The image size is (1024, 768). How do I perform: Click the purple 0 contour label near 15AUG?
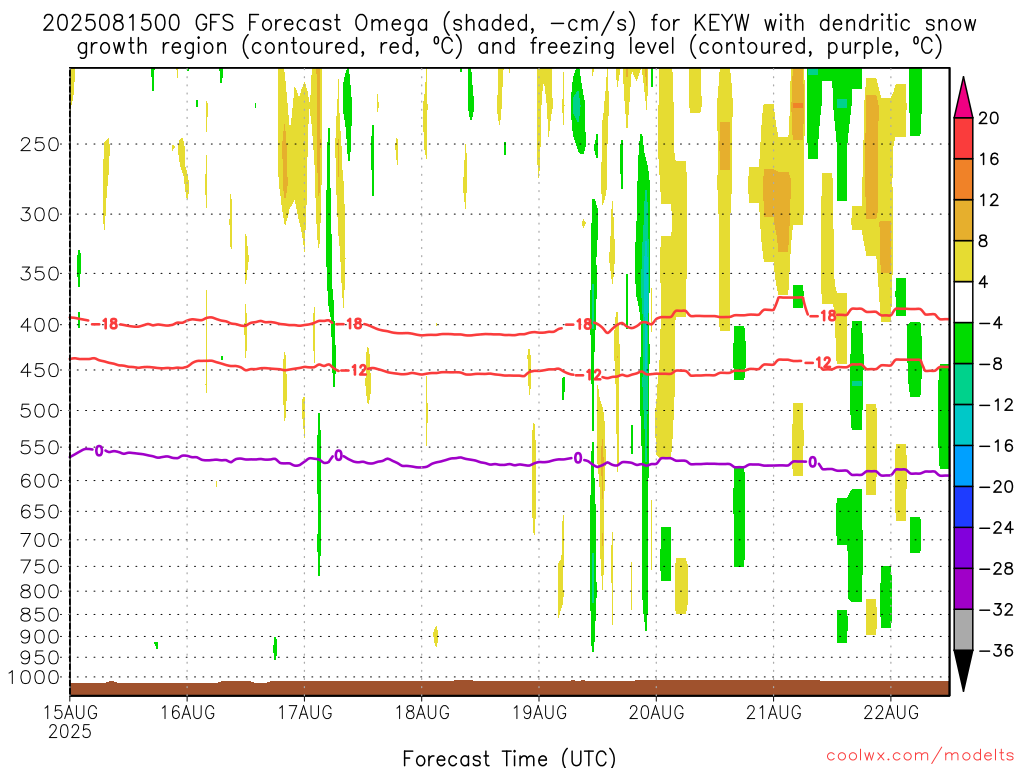coord(99,451)
